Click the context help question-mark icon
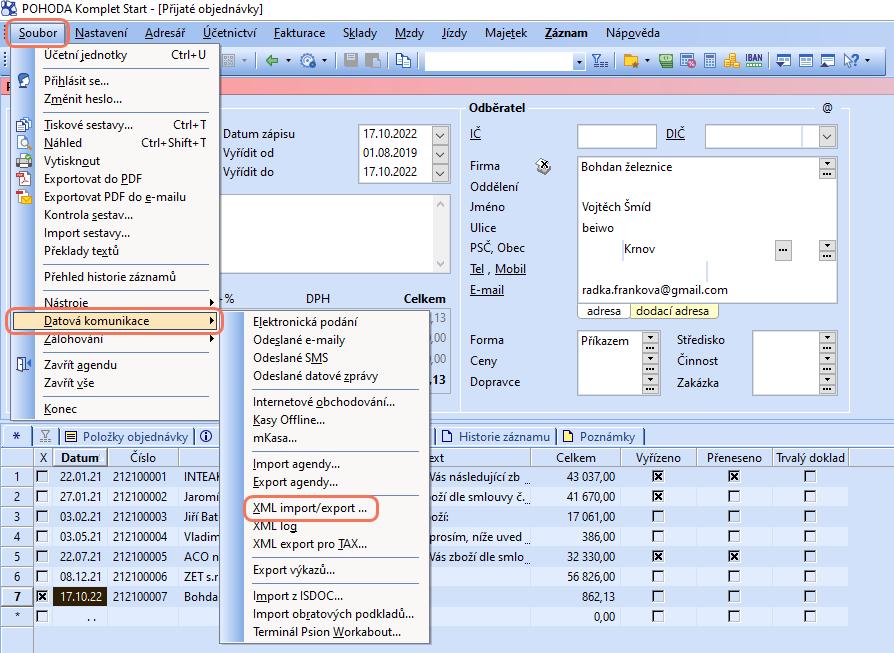The width and height of the screenshot is (894, 653). pos(851,60)
